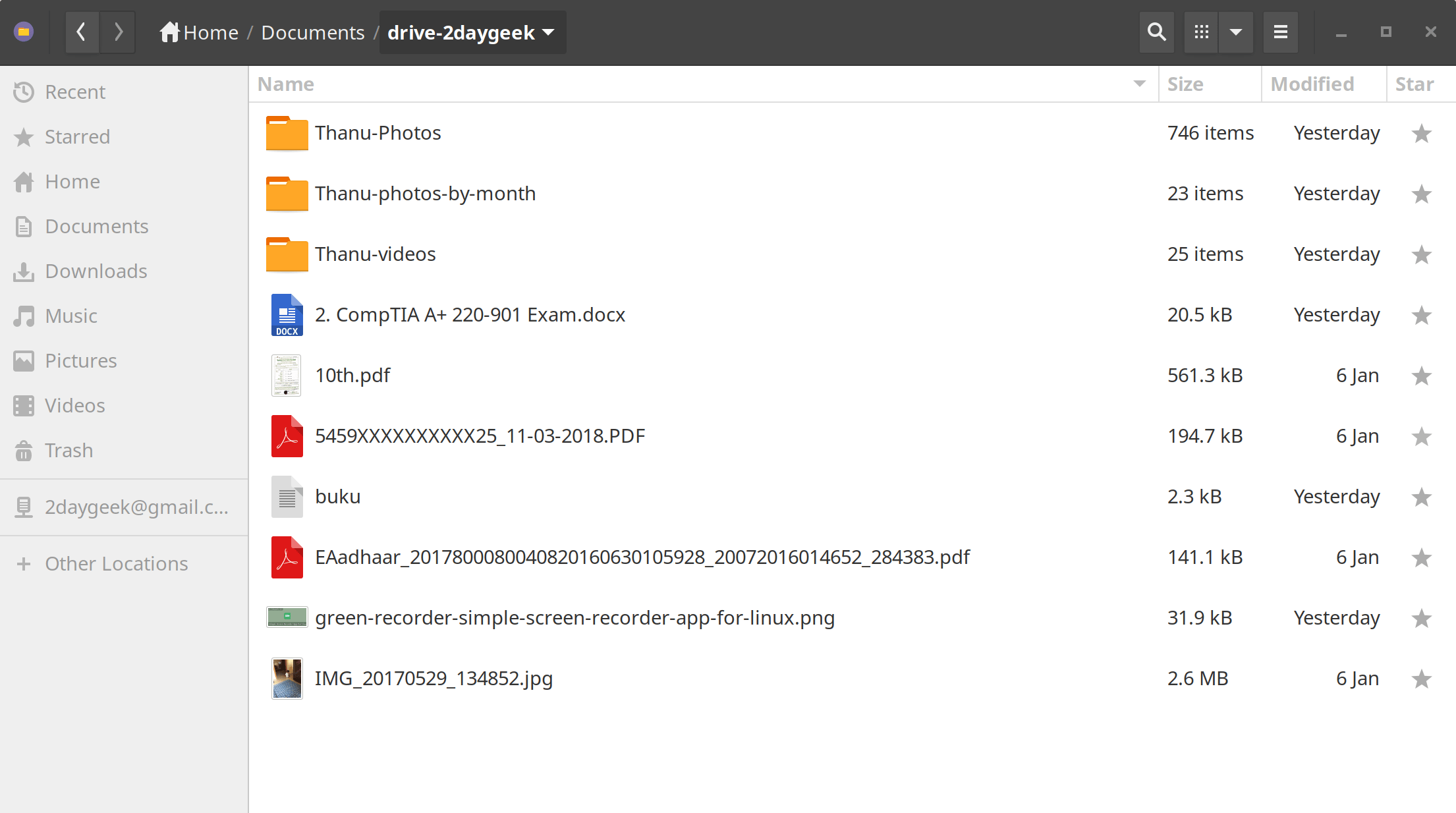Click the hamburger menu icon
1456x813 pixels.
point(1281,32)
